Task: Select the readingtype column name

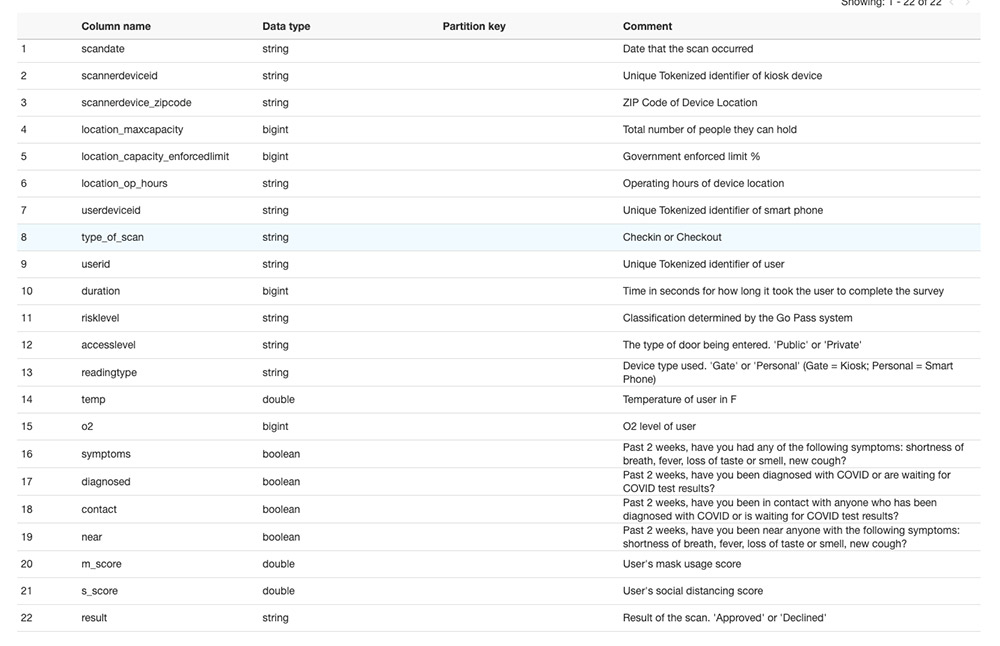Action: [109, 372]
